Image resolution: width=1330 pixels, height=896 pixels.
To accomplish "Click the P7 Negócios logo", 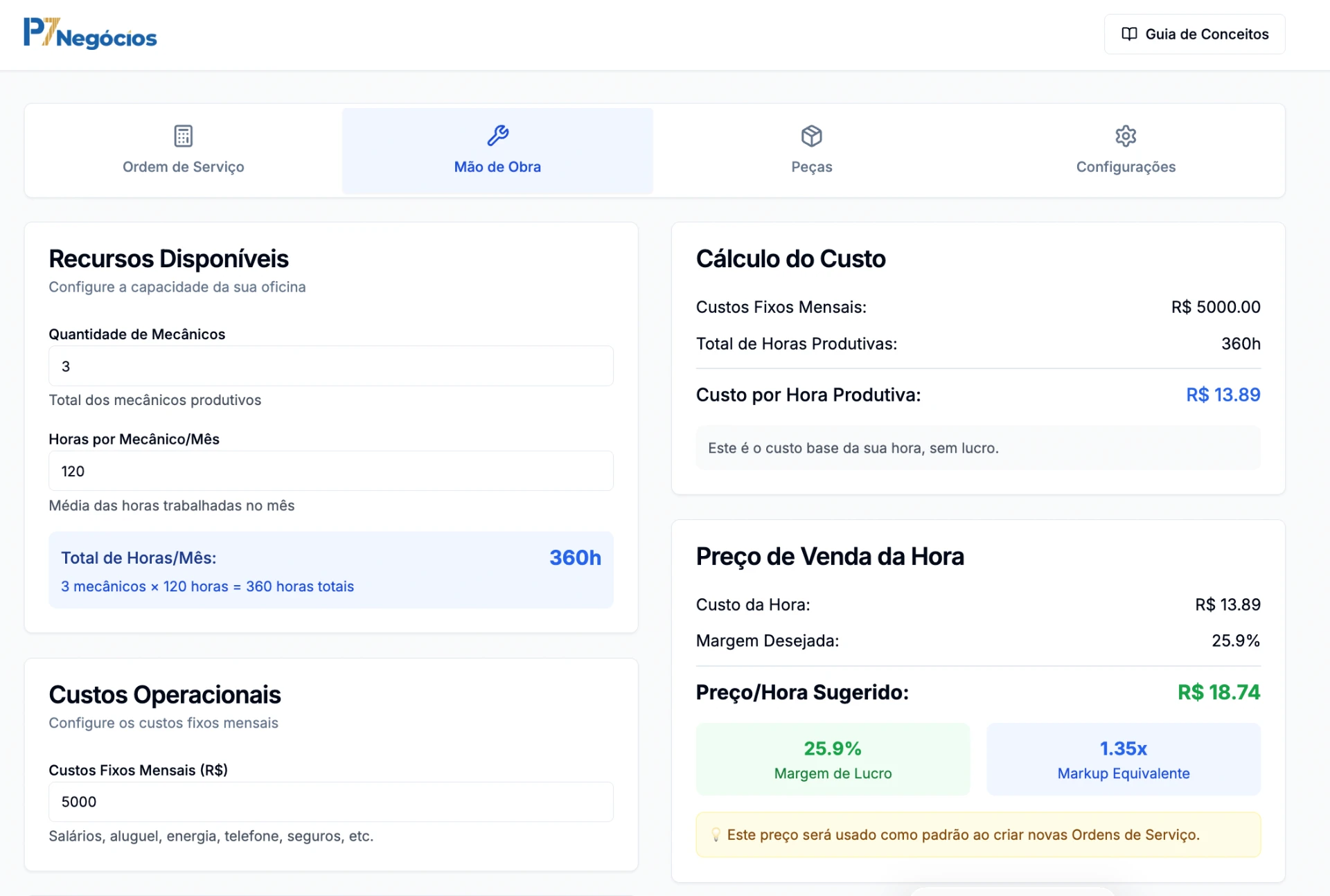I will 90,33.
